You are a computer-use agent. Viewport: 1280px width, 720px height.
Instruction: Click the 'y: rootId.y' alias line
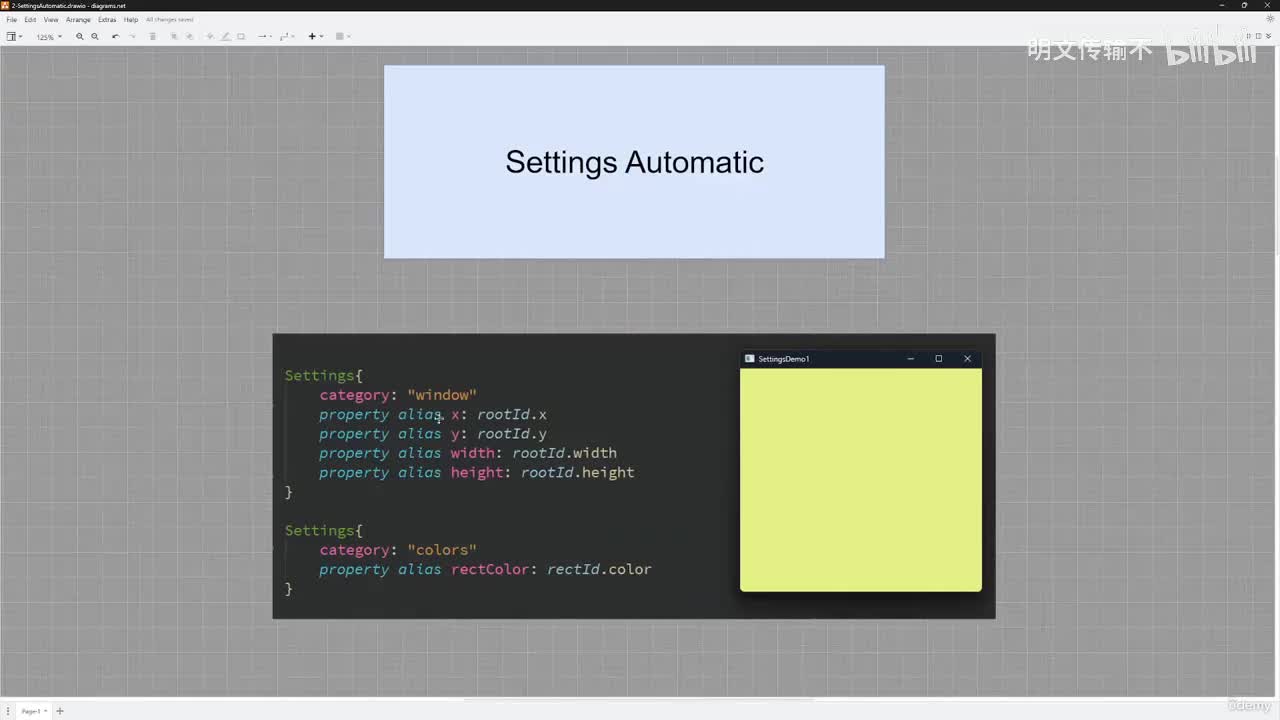[433, 434]
